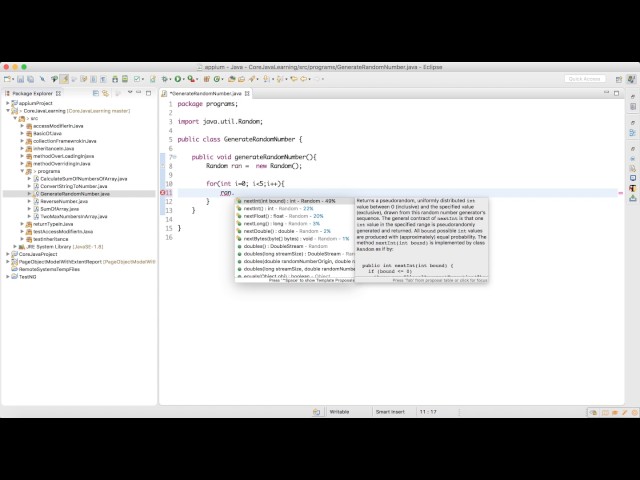Click the MT icon in right trim bar

tap(632, 188)
